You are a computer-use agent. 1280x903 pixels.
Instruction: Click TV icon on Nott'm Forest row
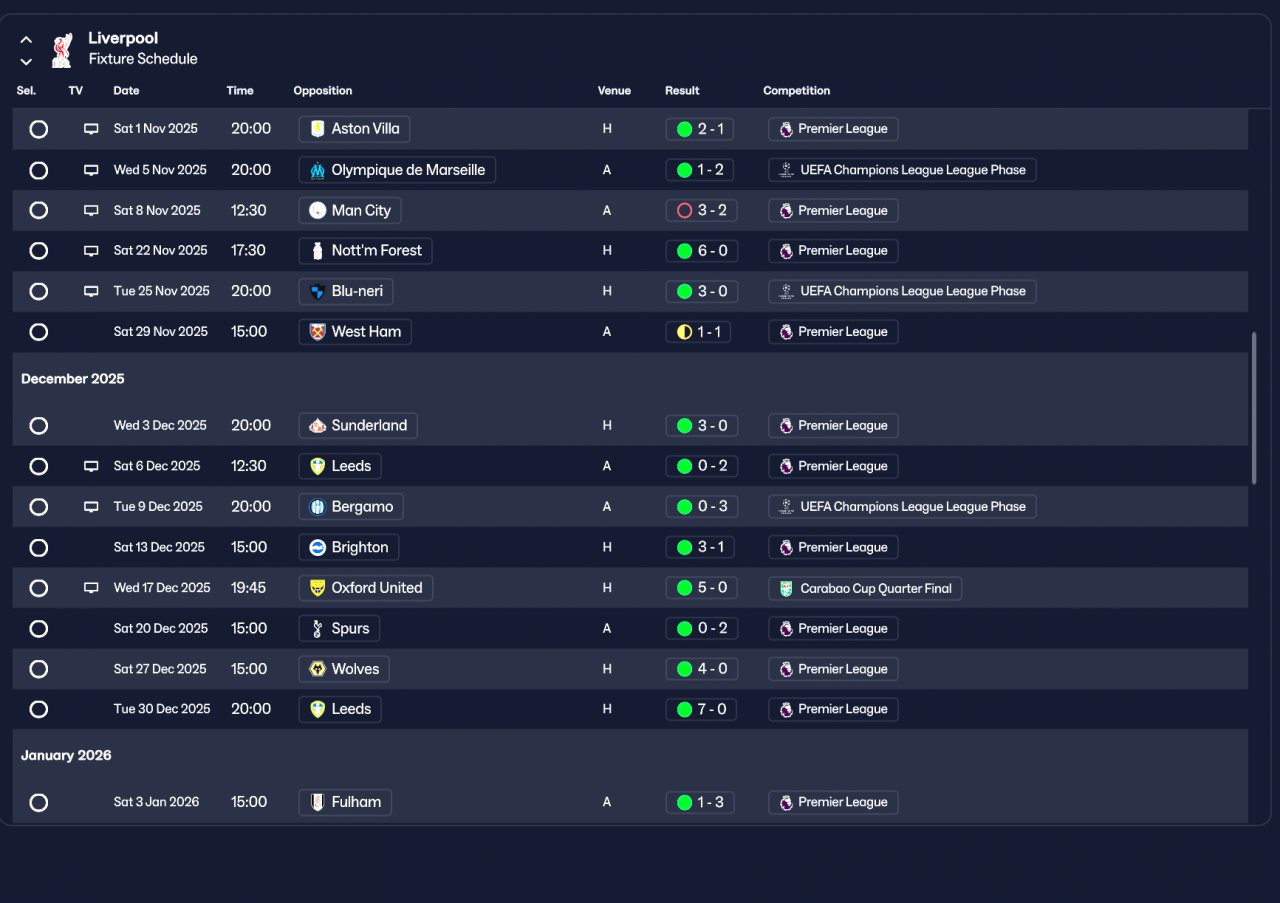(91, 251)
